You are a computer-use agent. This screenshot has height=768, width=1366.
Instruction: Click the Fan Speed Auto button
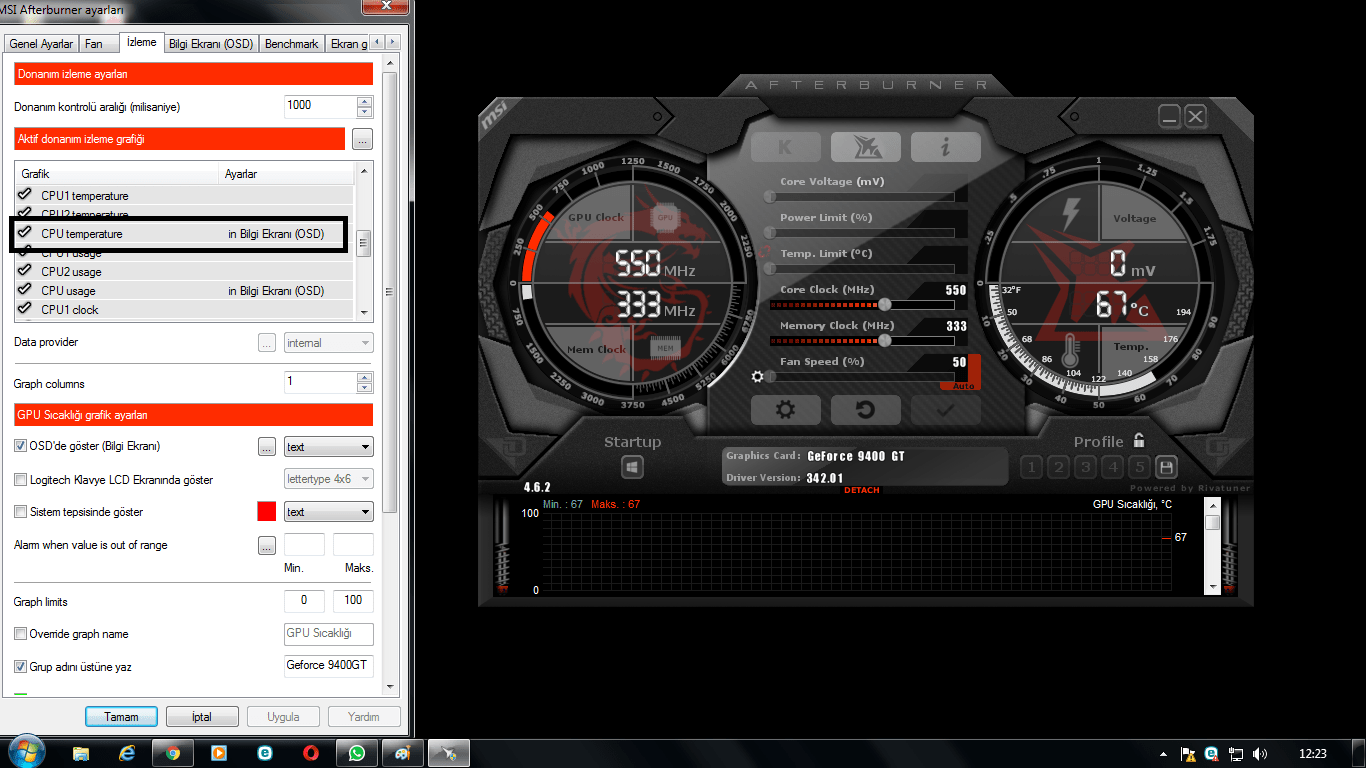pyautogui.click(x=964, y=386)
